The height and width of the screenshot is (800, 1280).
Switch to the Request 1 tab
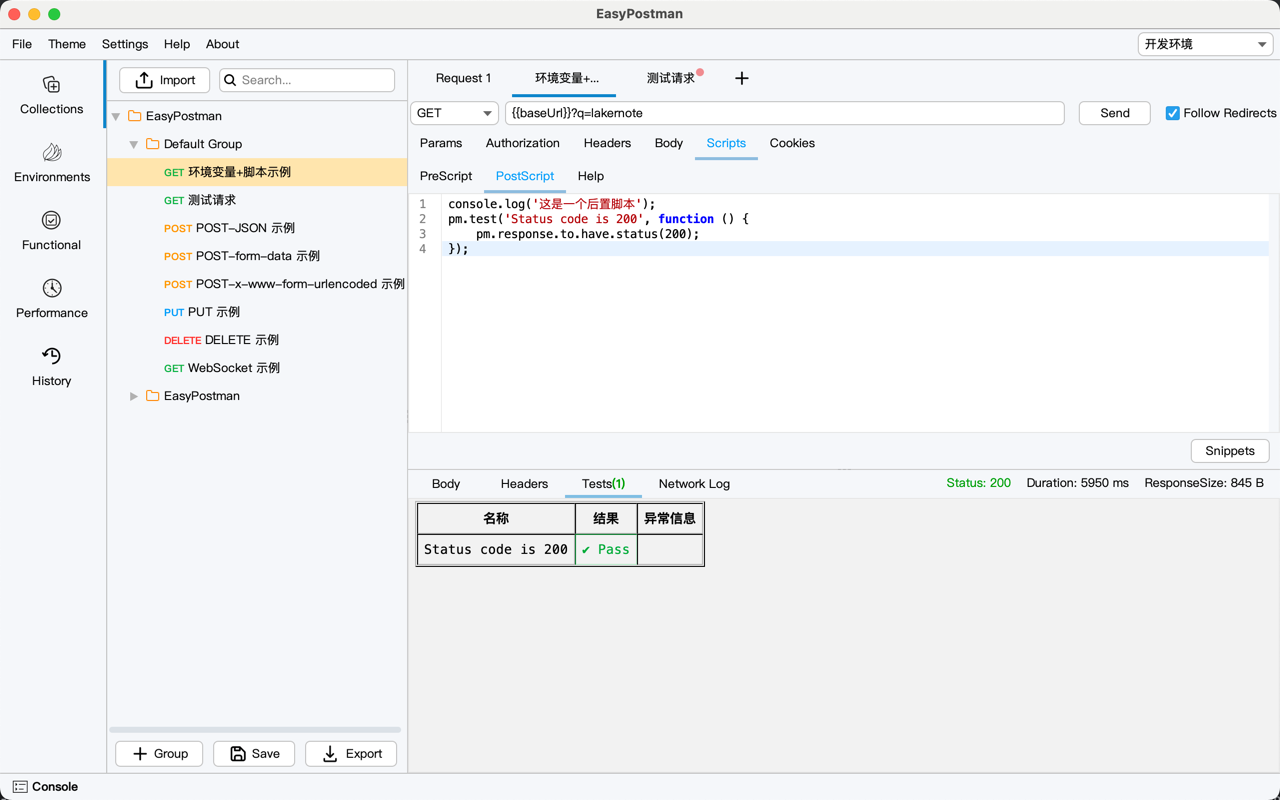463,78
